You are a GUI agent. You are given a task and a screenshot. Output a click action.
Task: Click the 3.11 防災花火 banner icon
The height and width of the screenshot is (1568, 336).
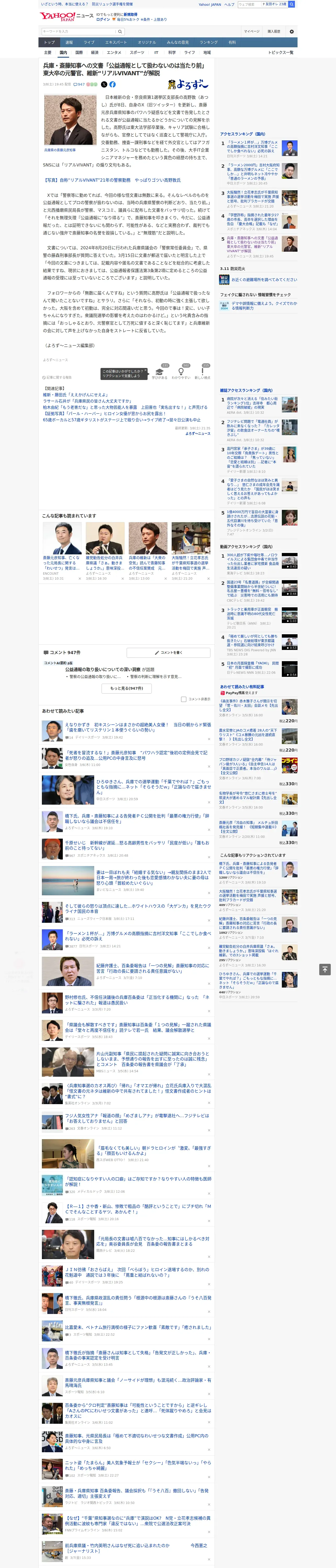pos(225,279)
